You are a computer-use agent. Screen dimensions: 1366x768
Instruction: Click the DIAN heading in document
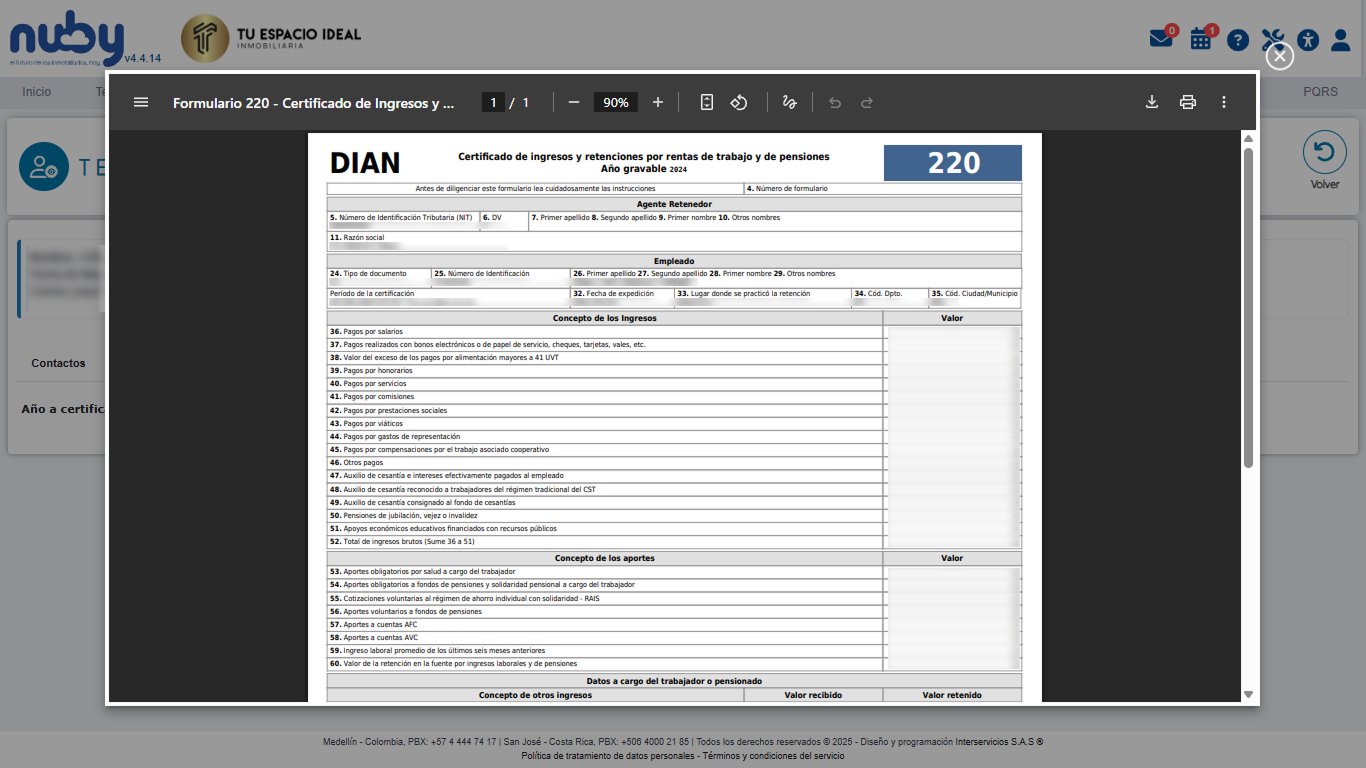(x=365, y=163)
